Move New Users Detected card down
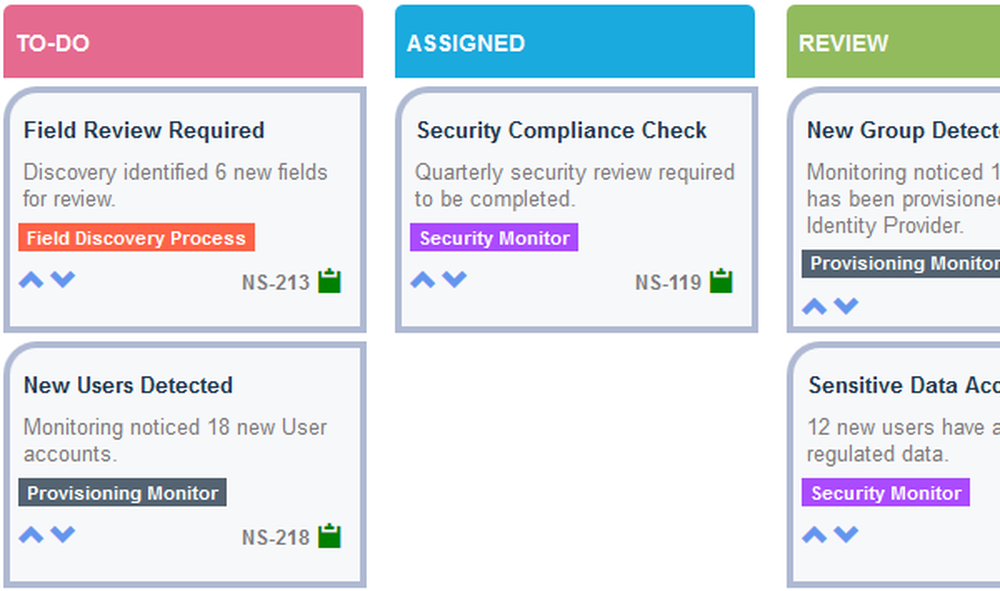The height and width of the screenshot is (591, 1000). [62, 534]
